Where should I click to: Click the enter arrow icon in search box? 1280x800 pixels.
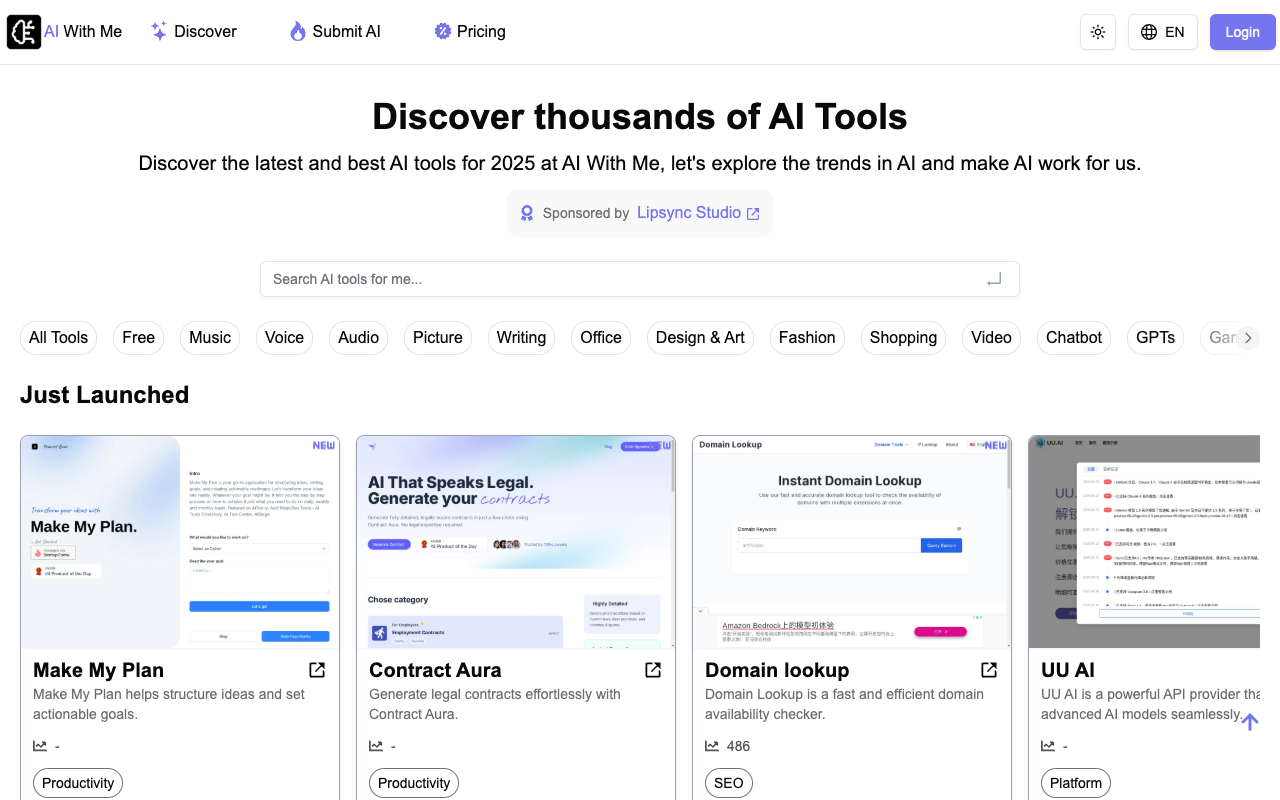(x=993, y=280)
